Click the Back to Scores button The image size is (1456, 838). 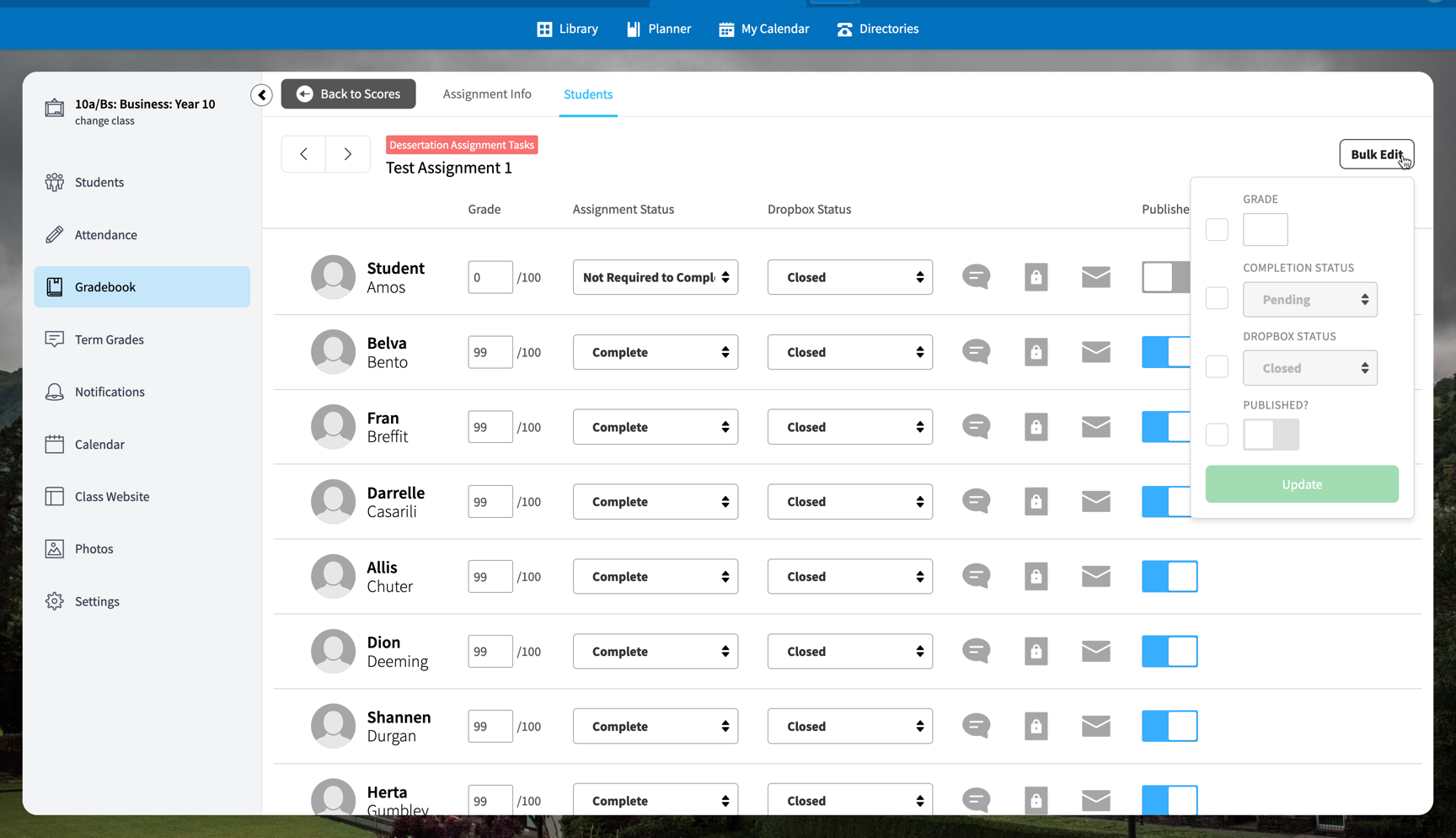point(348,93)
